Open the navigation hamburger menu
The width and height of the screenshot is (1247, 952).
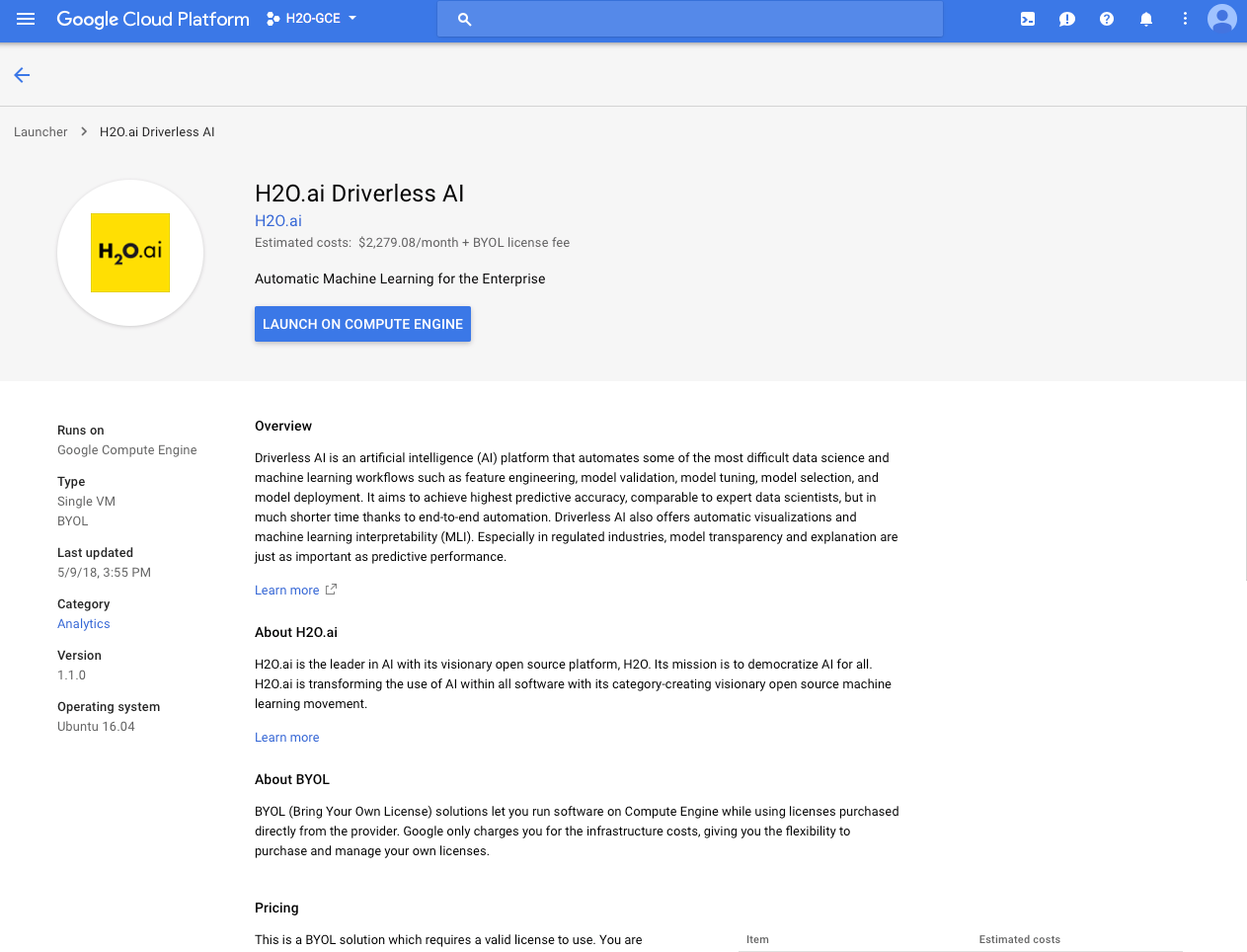coord(25,18)
